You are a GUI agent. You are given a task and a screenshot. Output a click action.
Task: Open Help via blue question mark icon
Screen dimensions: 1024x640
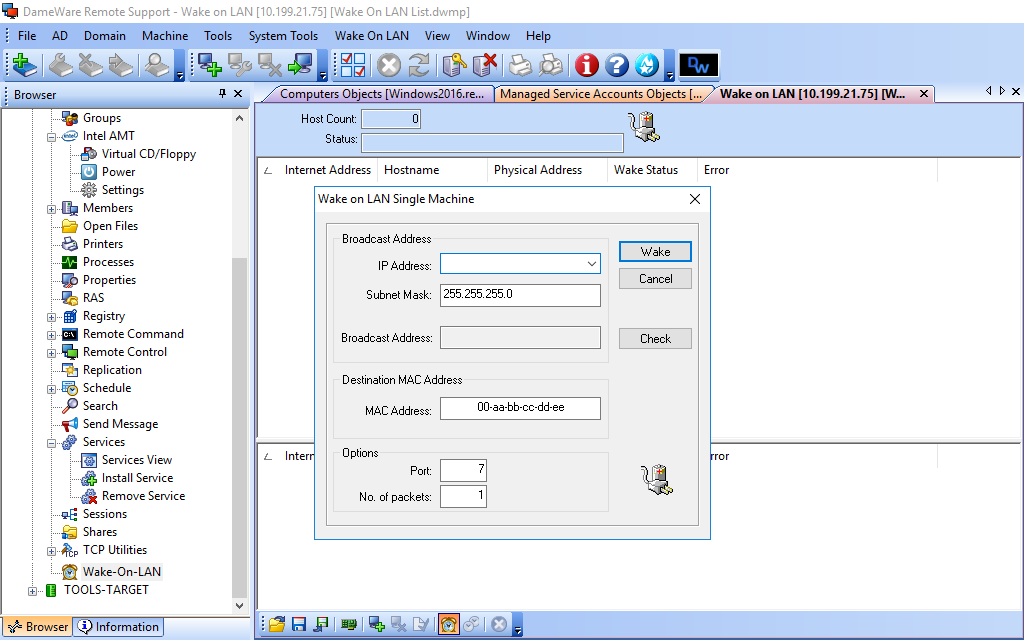coord(617,66)
